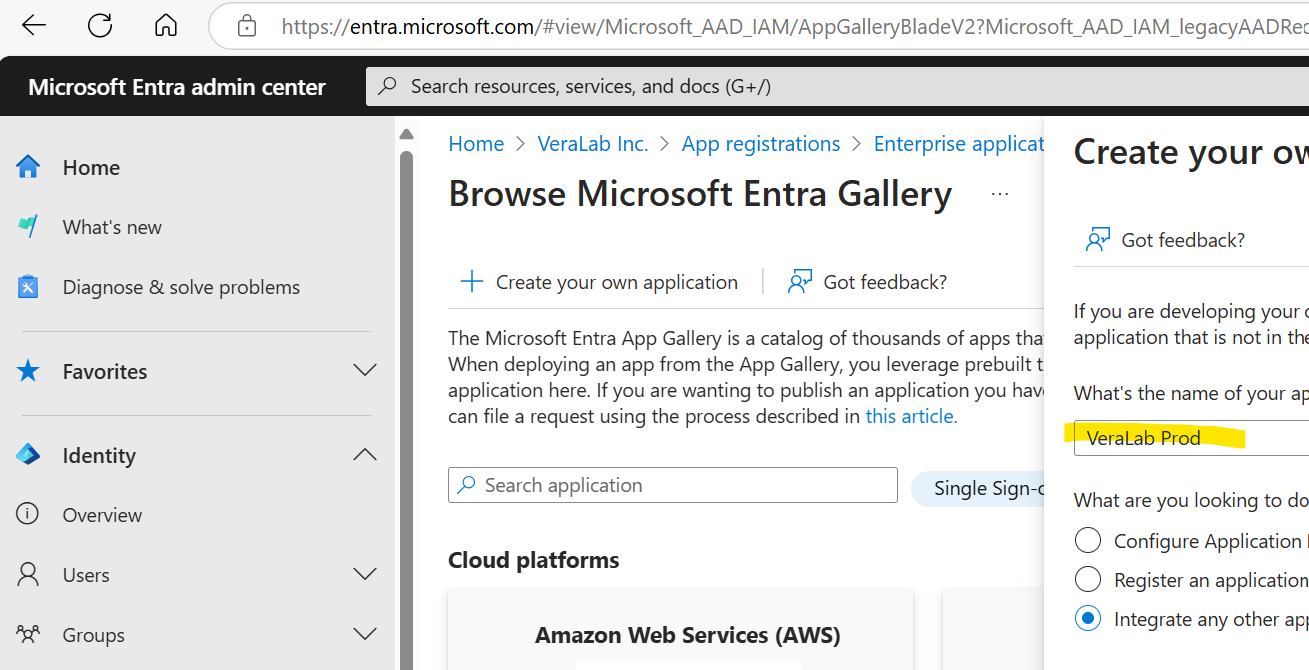
Task: Select Integrate any other application radio option
Action: [x=1087, y=619]
